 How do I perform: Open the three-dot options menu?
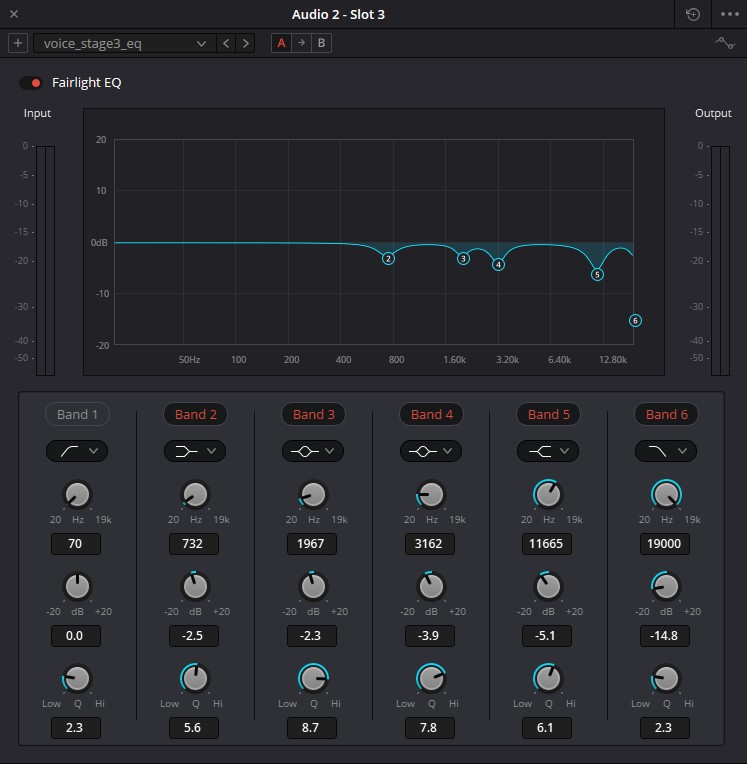click(x=728, y=14)
